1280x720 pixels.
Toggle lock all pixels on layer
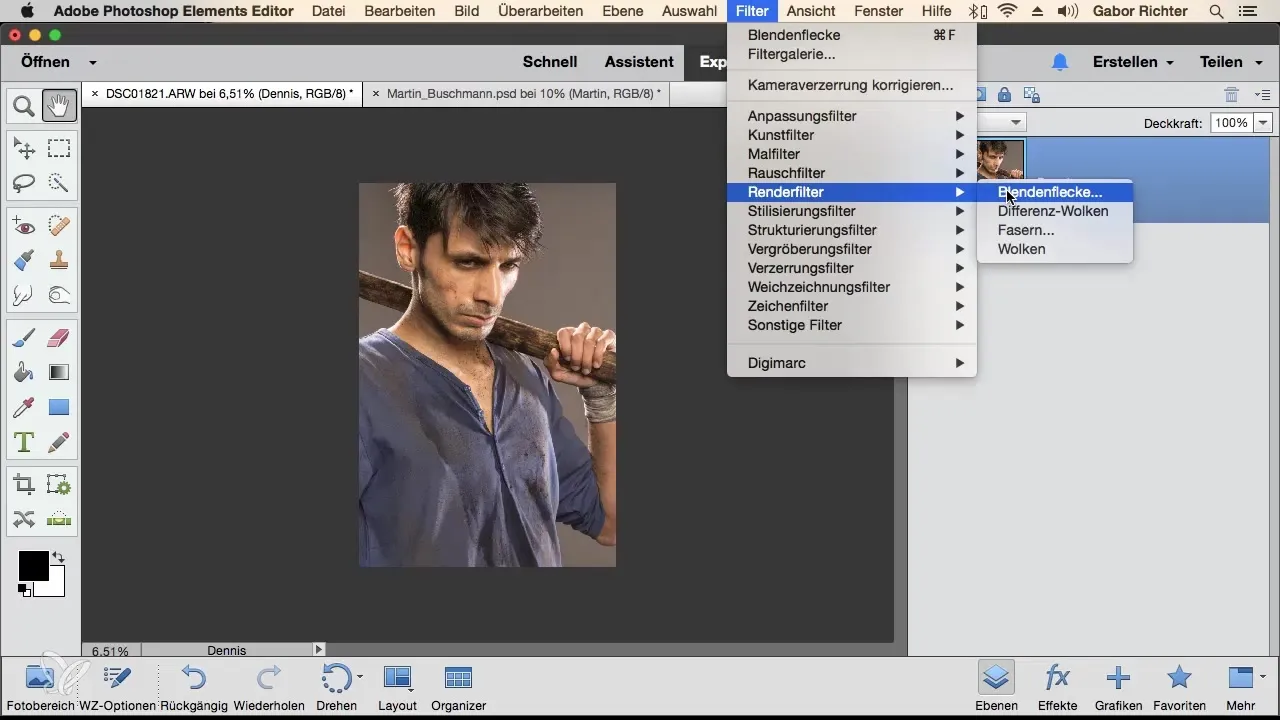pos(1003,95)
